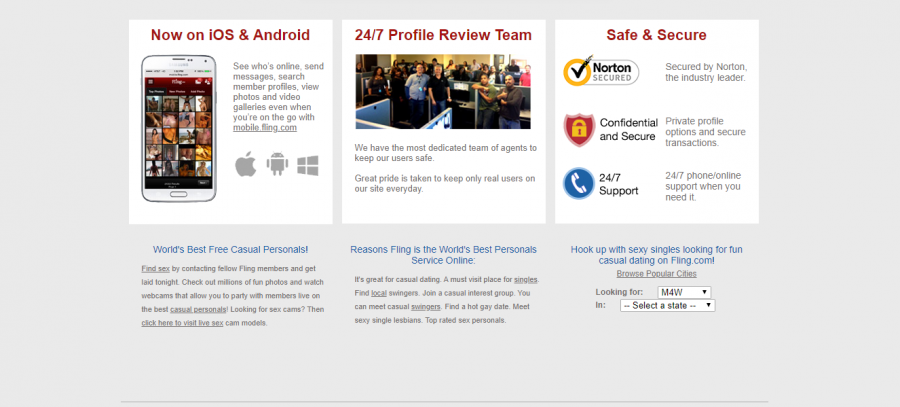Click the smartphone app preview image
Screen dimensions: 900x407
click(179, 128)
